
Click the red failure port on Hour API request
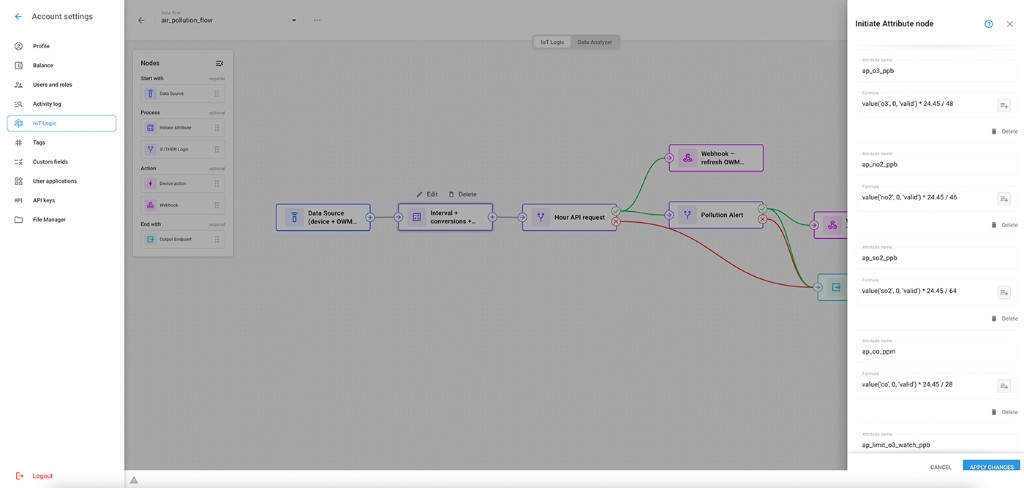[x=616, y=222]
